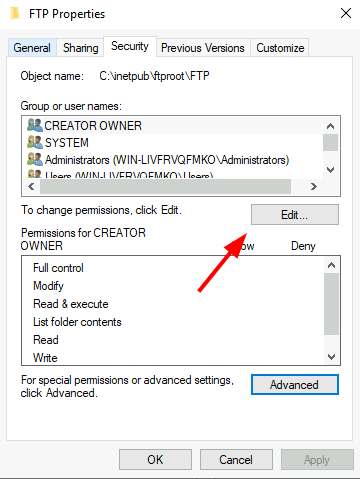Viewport: 360px width, 479px height.
Task: Click the SYSTEM group icon
Action: point(35,142)
